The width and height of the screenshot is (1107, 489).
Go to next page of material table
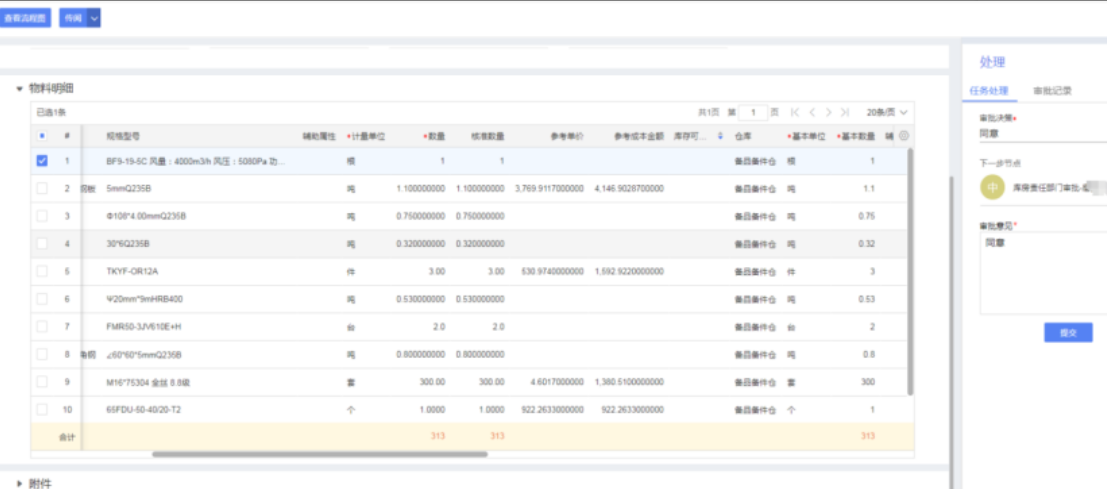tap(829, 113)
